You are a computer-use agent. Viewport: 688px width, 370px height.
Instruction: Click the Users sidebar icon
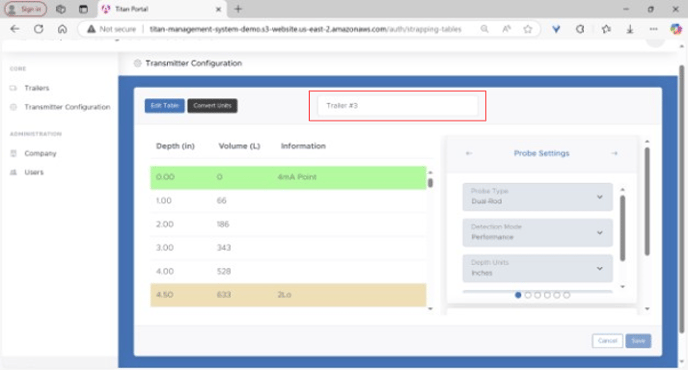click(x=13, y=172)
